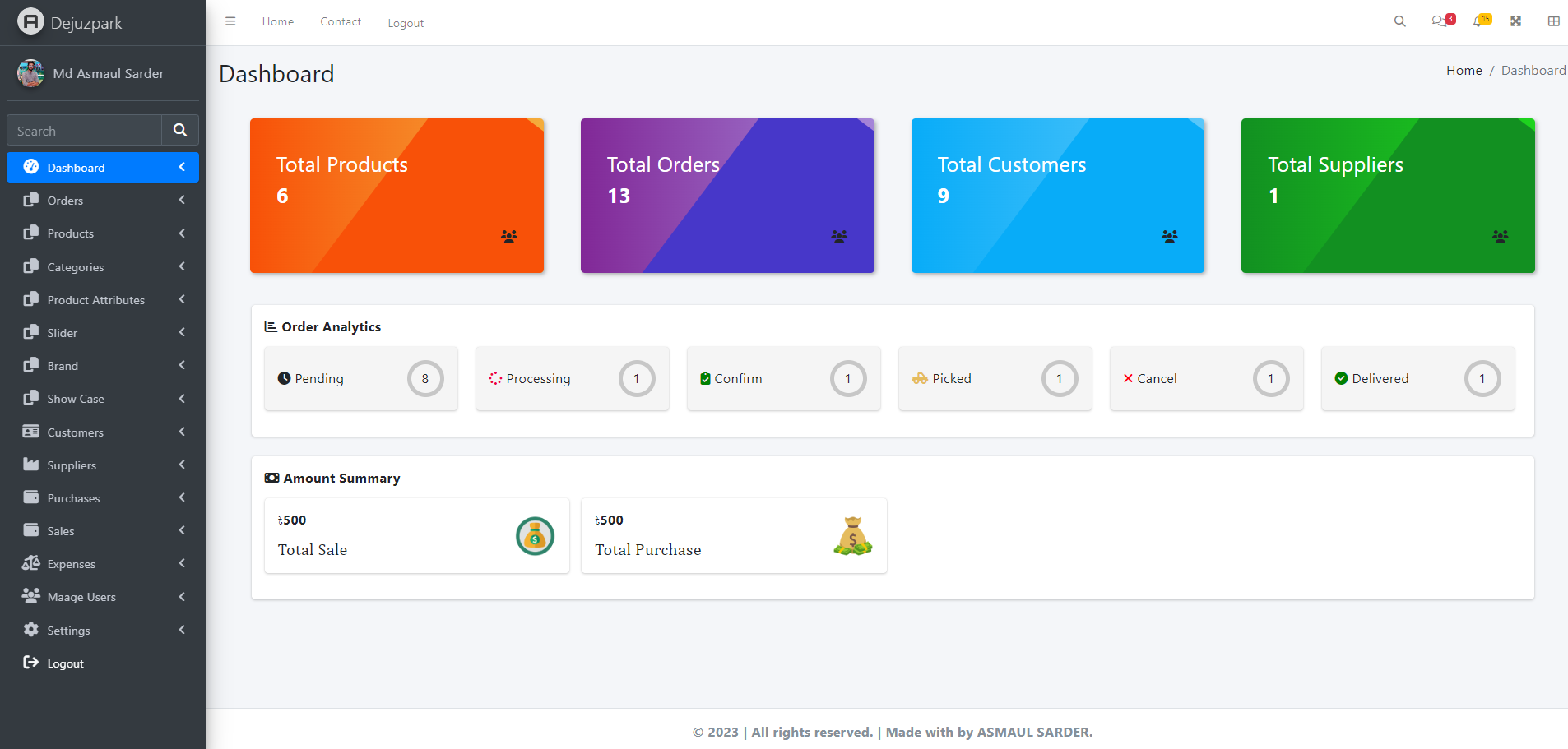Screen dimensions: 1568x749
Task: Select Logout in the top navbar
Action: [x=406, y=23]
